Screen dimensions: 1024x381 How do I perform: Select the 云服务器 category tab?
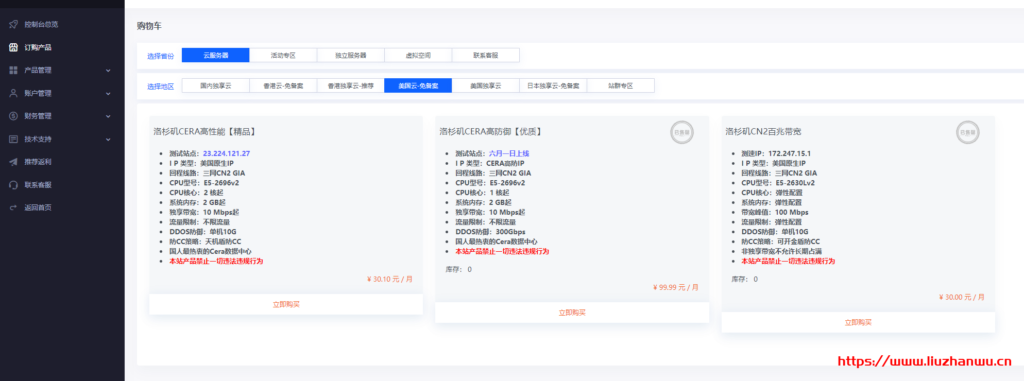(216, 56)
